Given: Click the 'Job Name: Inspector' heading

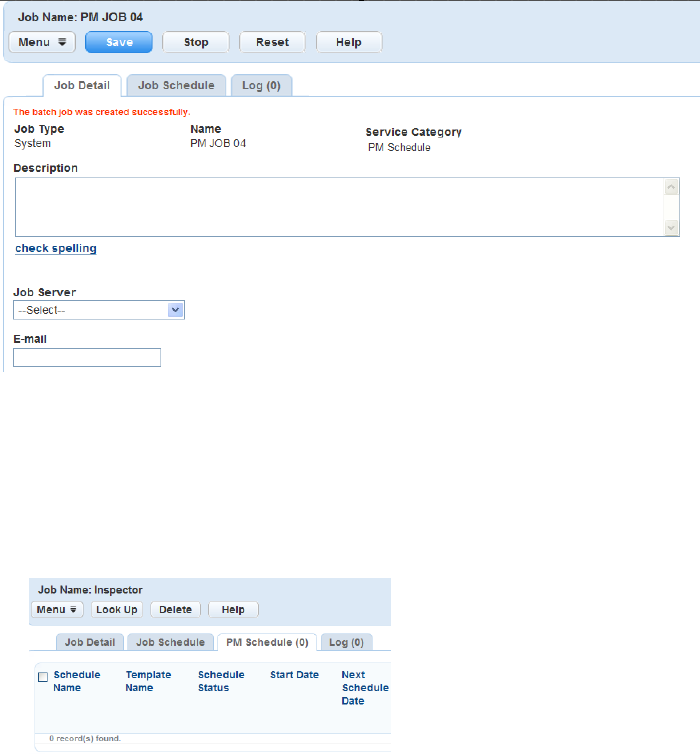Looking at the screenshot, I should 90,590.
